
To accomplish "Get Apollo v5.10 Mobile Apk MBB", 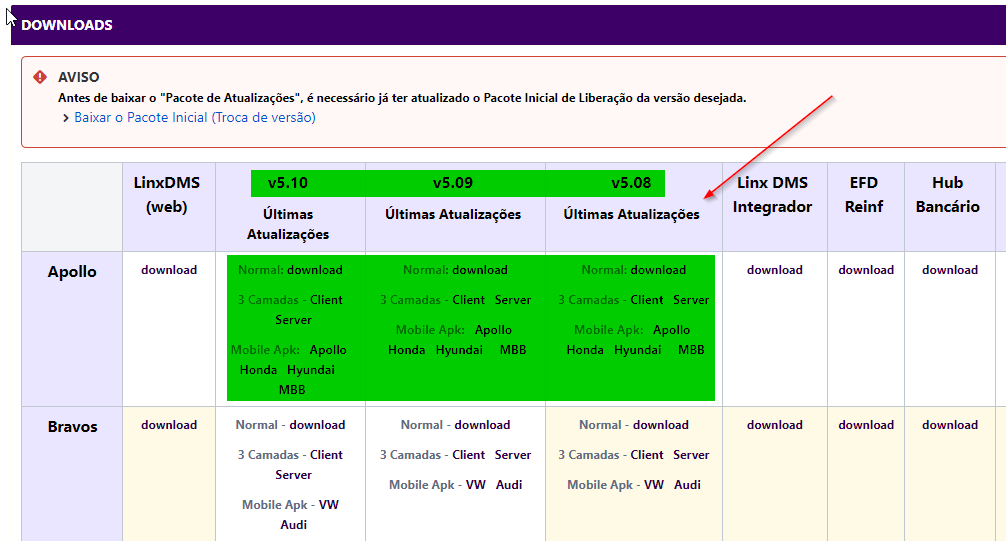I will [292, 390].
